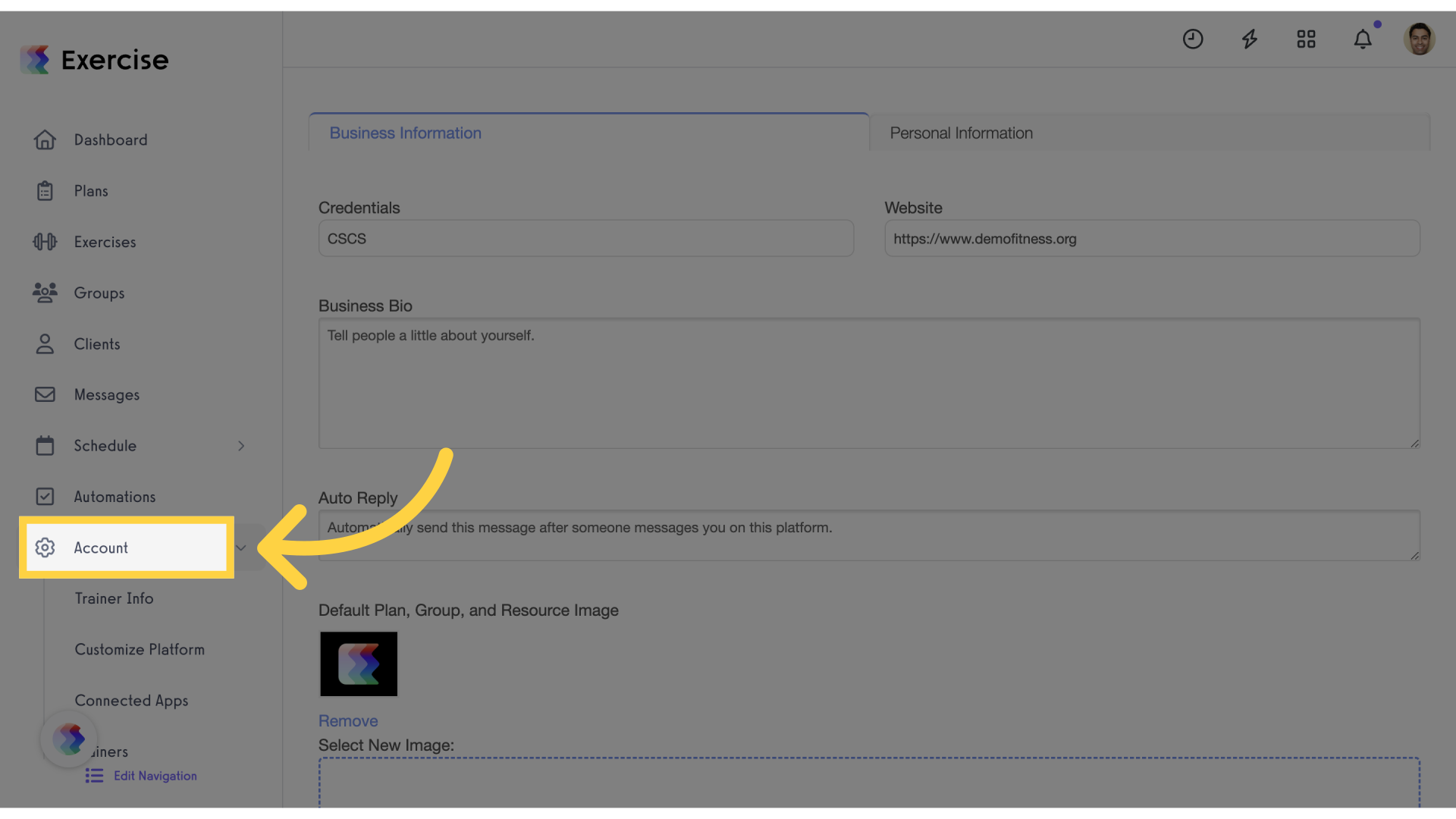
Task: Switch to the Business Information tab
Action: tap(588, 133)
